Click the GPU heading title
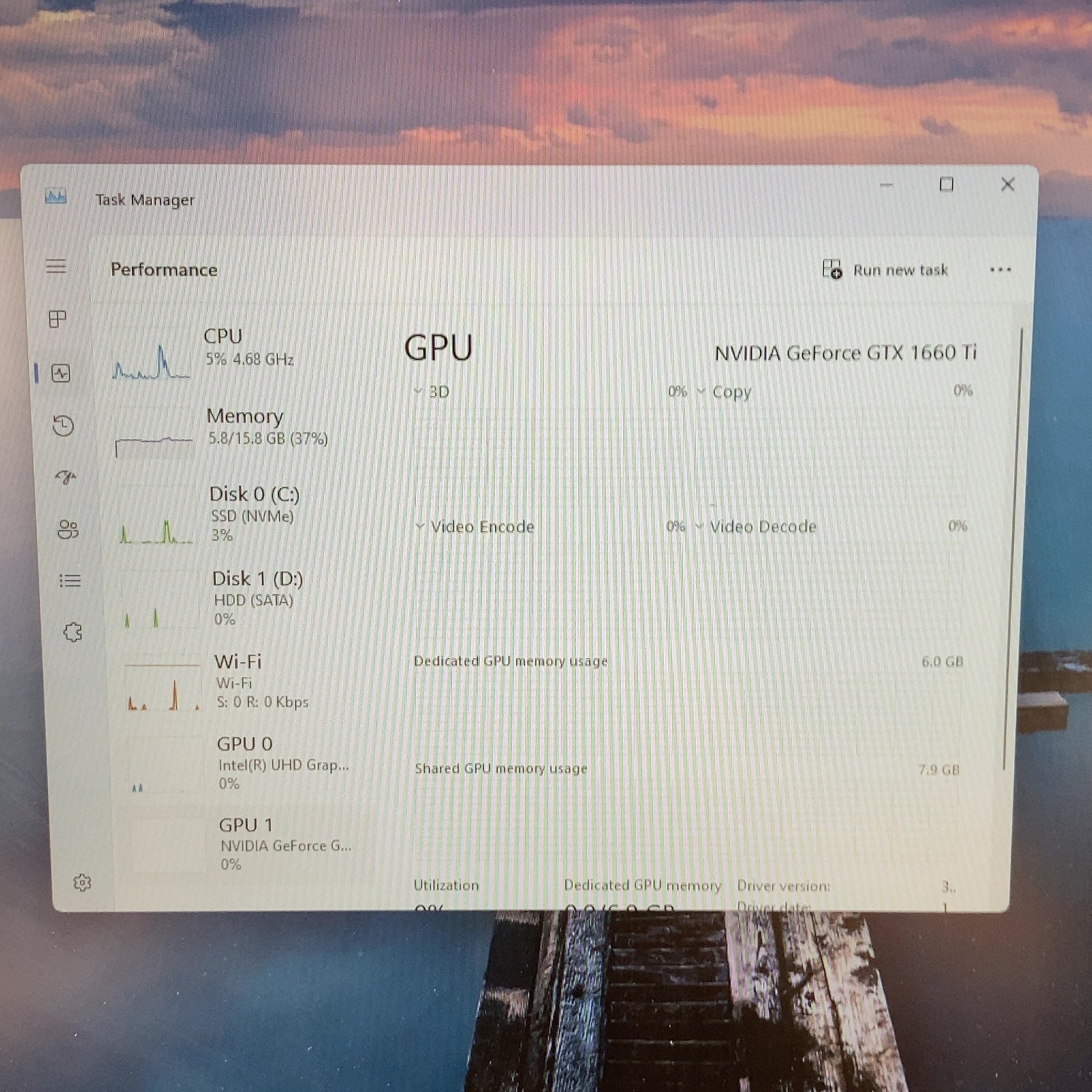1092x1092 pixels. pyautogui.click(x=438, y=347)
